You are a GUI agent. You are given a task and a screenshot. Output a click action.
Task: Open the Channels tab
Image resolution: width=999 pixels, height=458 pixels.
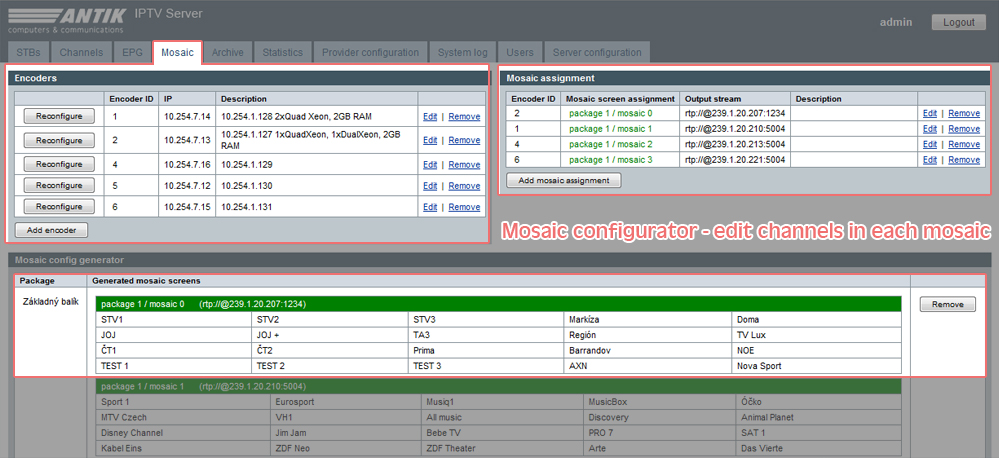pyautogui.click(x=82, y=52)
